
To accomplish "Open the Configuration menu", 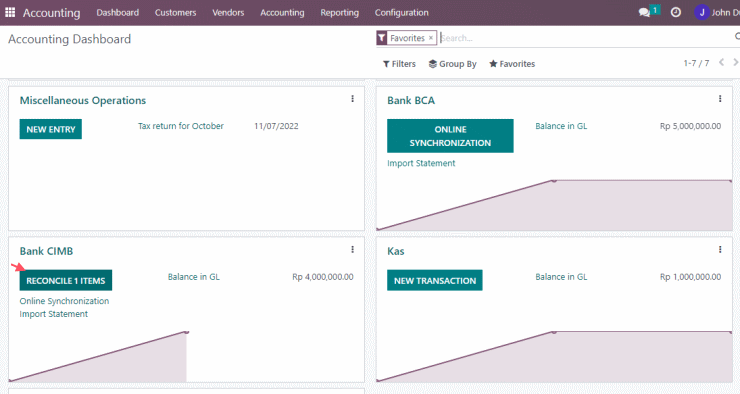I will 402,13.
